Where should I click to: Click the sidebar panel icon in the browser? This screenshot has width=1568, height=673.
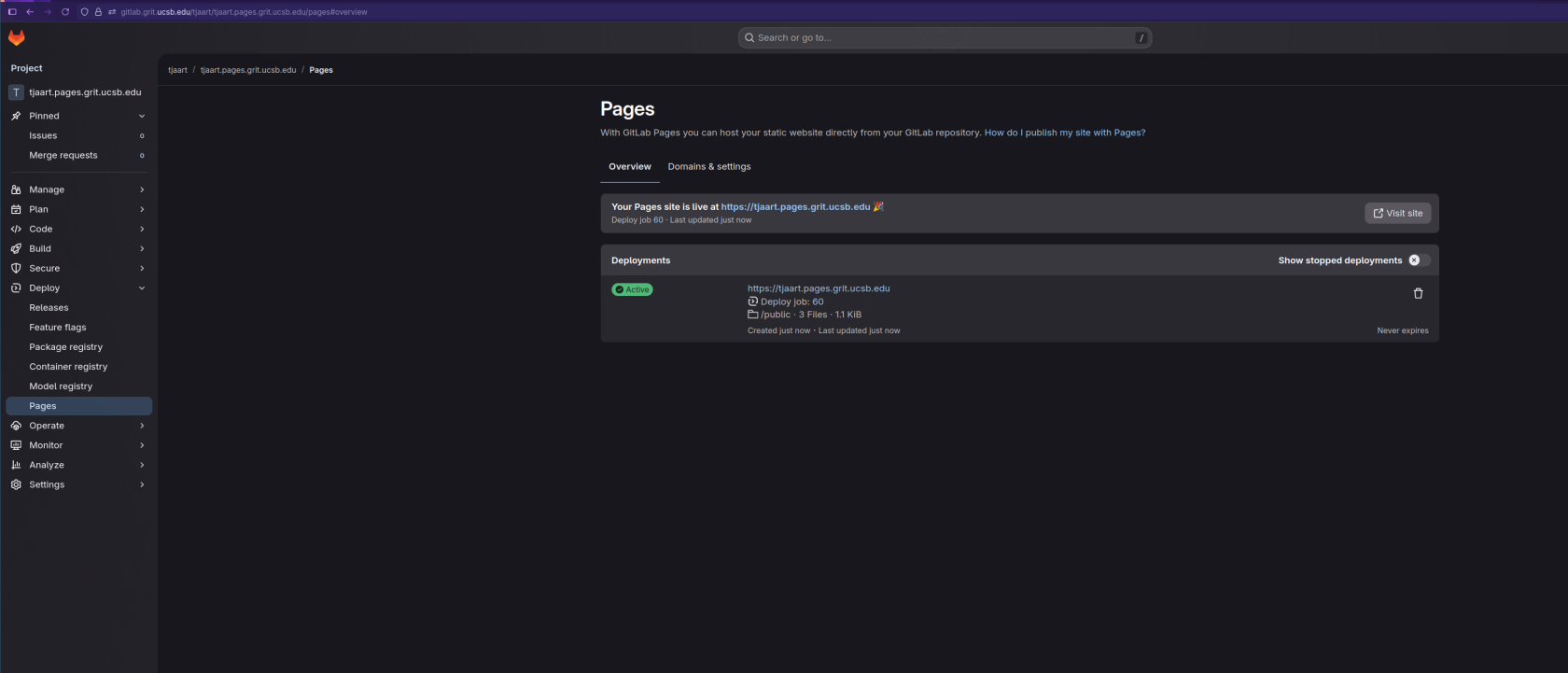coord(12,12)
